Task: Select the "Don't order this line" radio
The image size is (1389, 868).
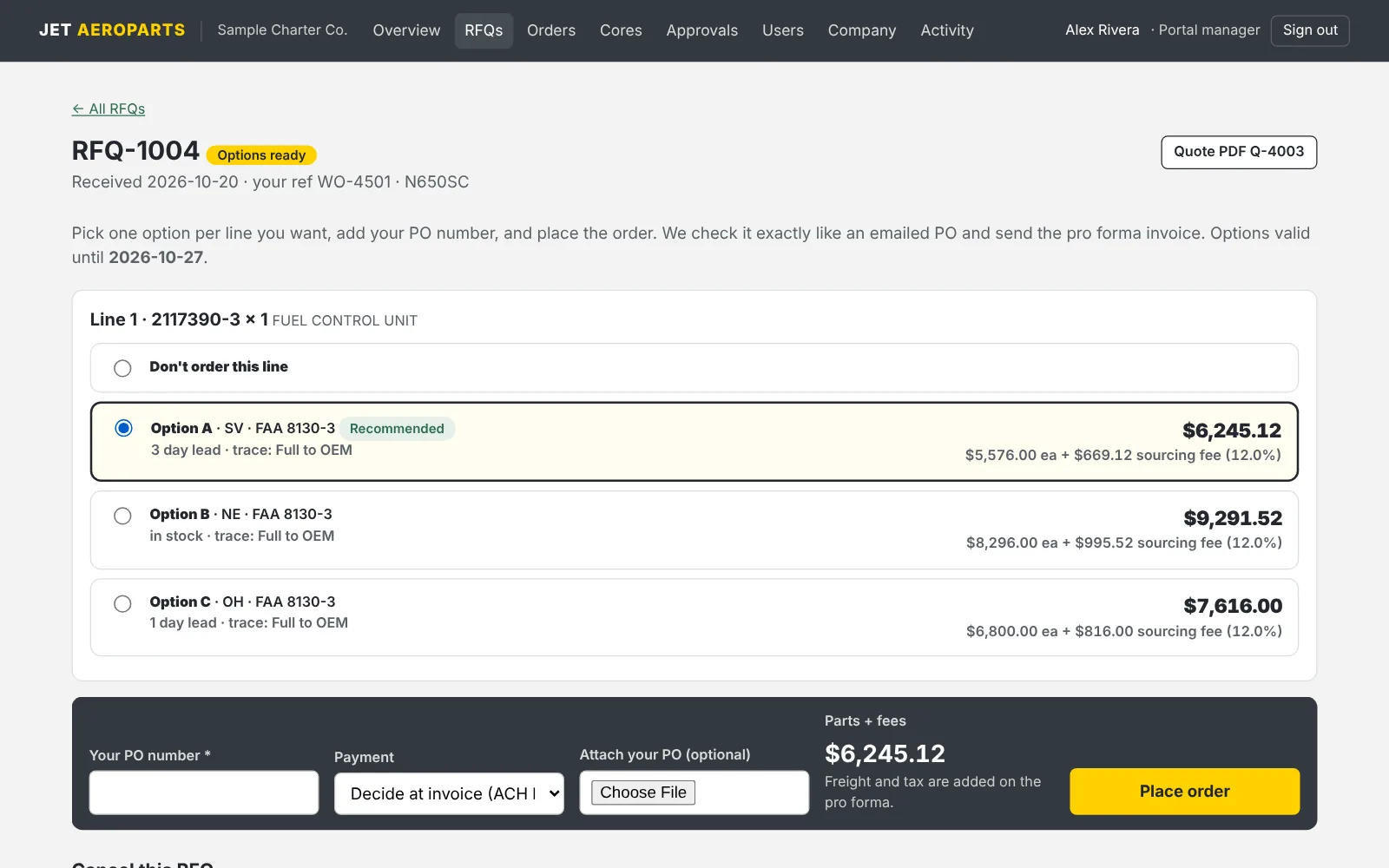Action: [x=122, y=368]
